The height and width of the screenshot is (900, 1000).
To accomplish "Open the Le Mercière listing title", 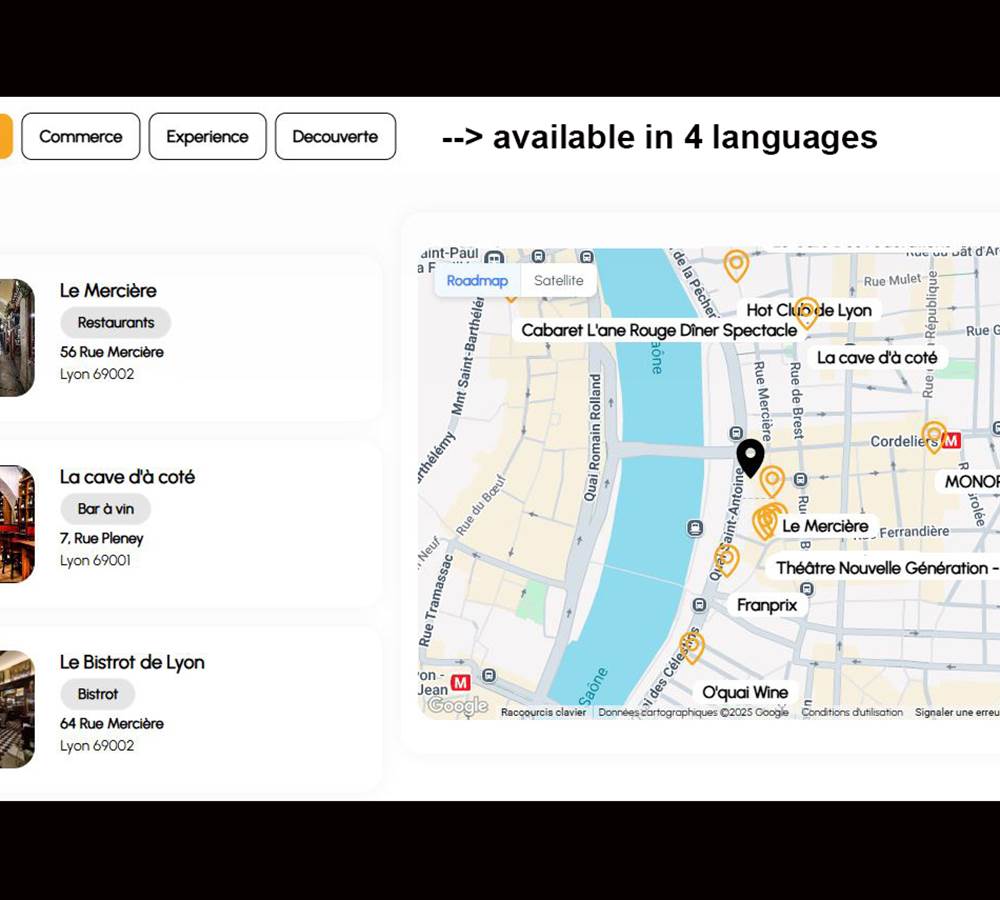I will pos(108,291).
